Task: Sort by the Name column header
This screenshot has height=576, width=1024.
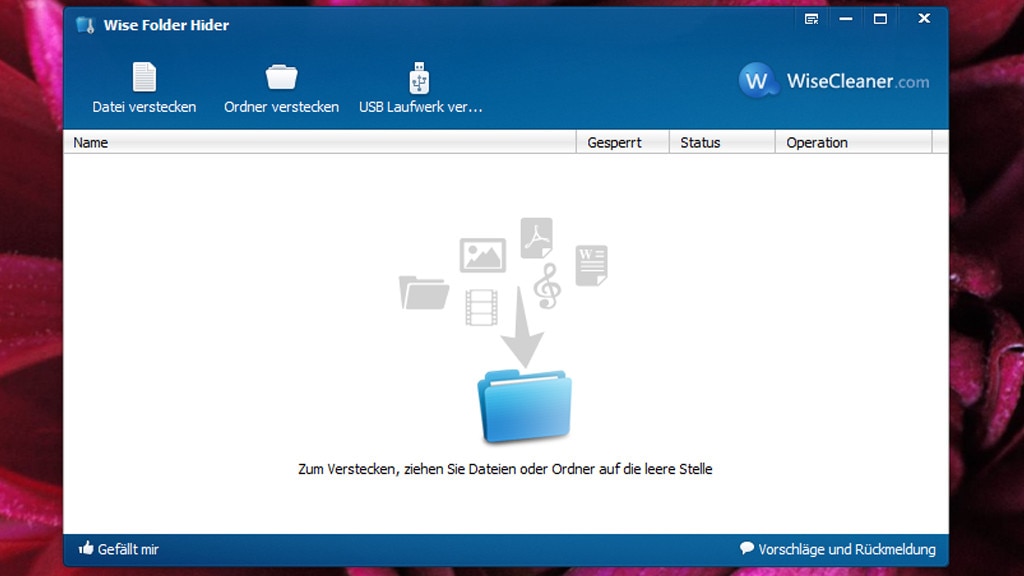Action: tap(320, 142)
